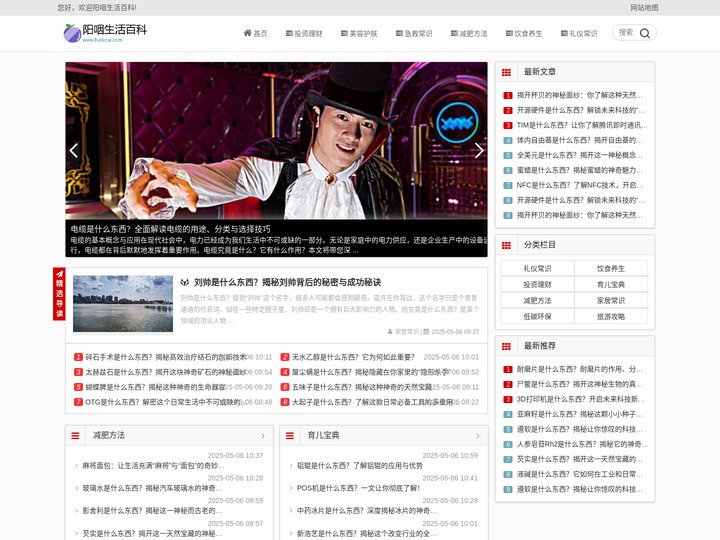This screenshot has height=540, width=720.
Task: Open the 投资理财 navigation item
Action: tap(304, 34)
